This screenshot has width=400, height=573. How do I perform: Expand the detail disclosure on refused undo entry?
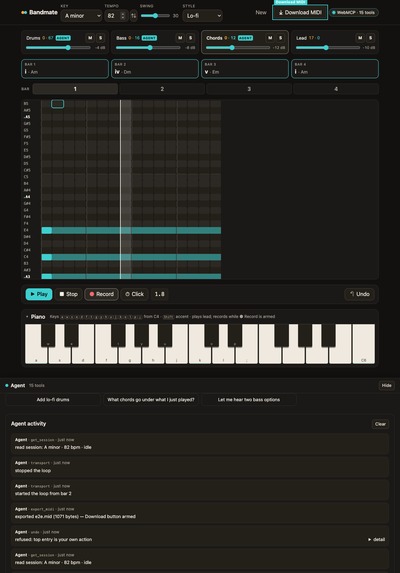click(376, 539)
